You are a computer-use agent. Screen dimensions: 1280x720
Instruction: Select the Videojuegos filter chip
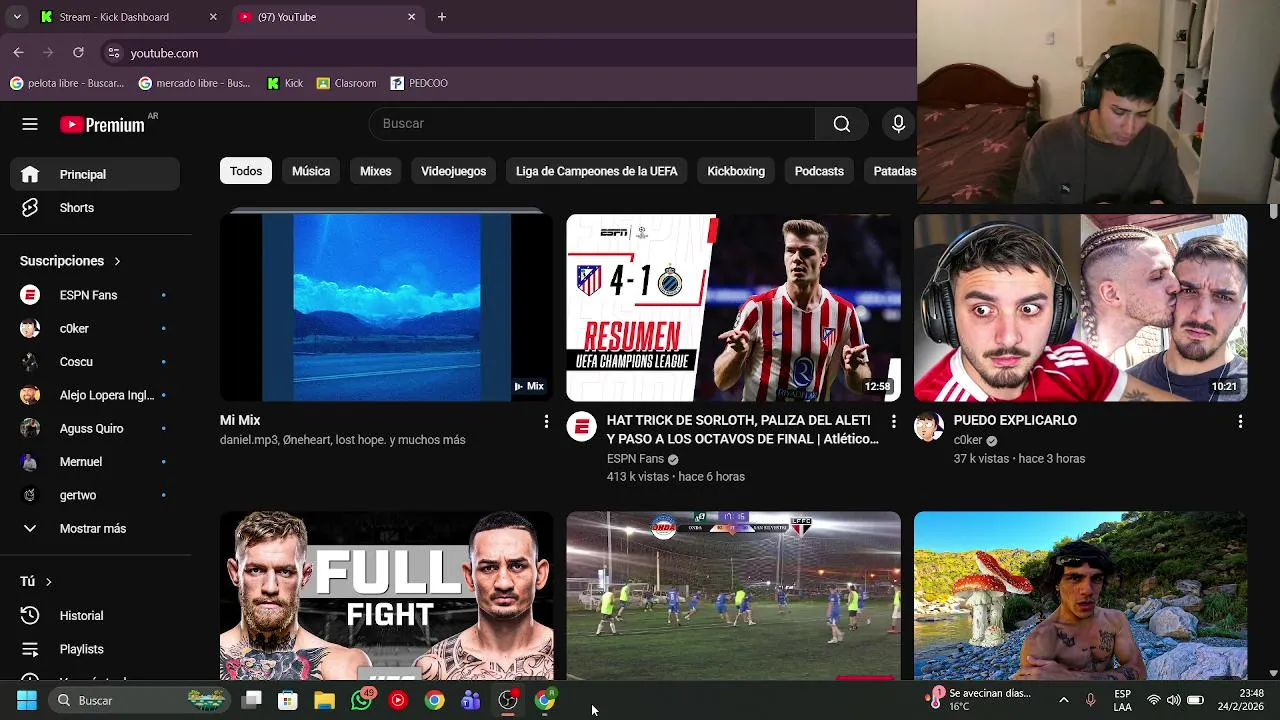[453, 171]
